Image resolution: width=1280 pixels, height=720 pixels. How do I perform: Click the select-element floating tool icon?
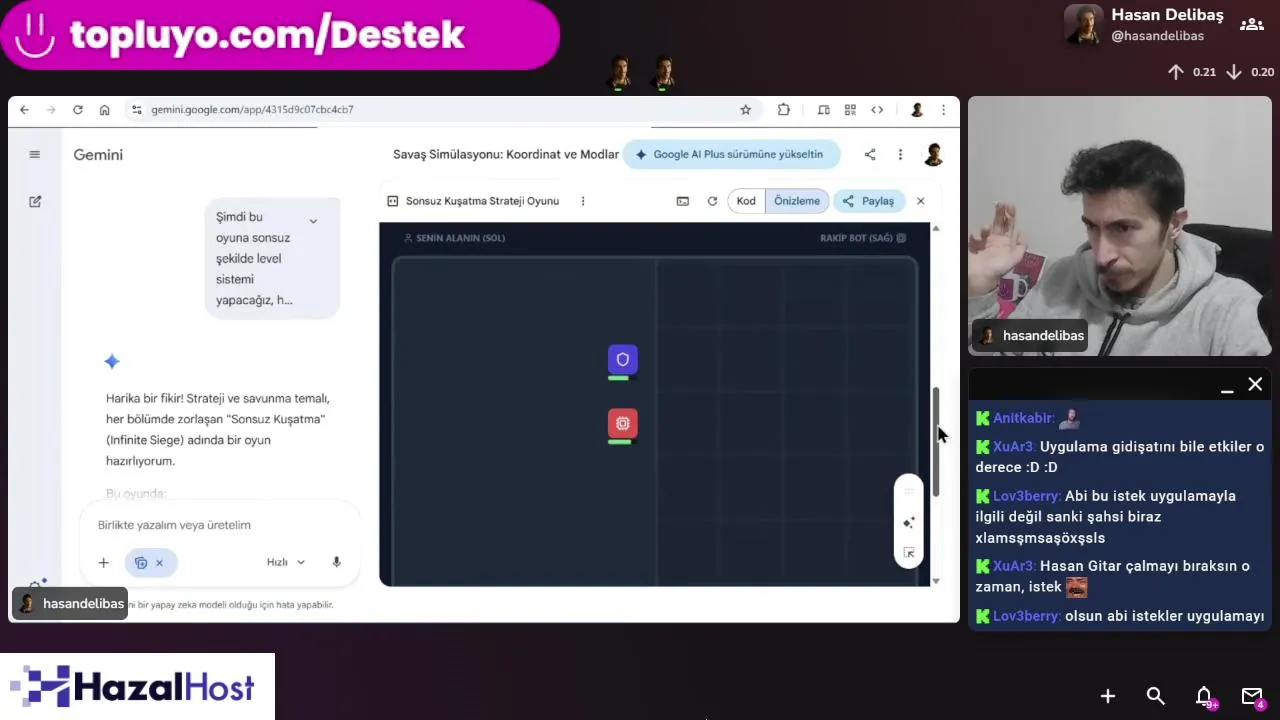coord(909,553)
